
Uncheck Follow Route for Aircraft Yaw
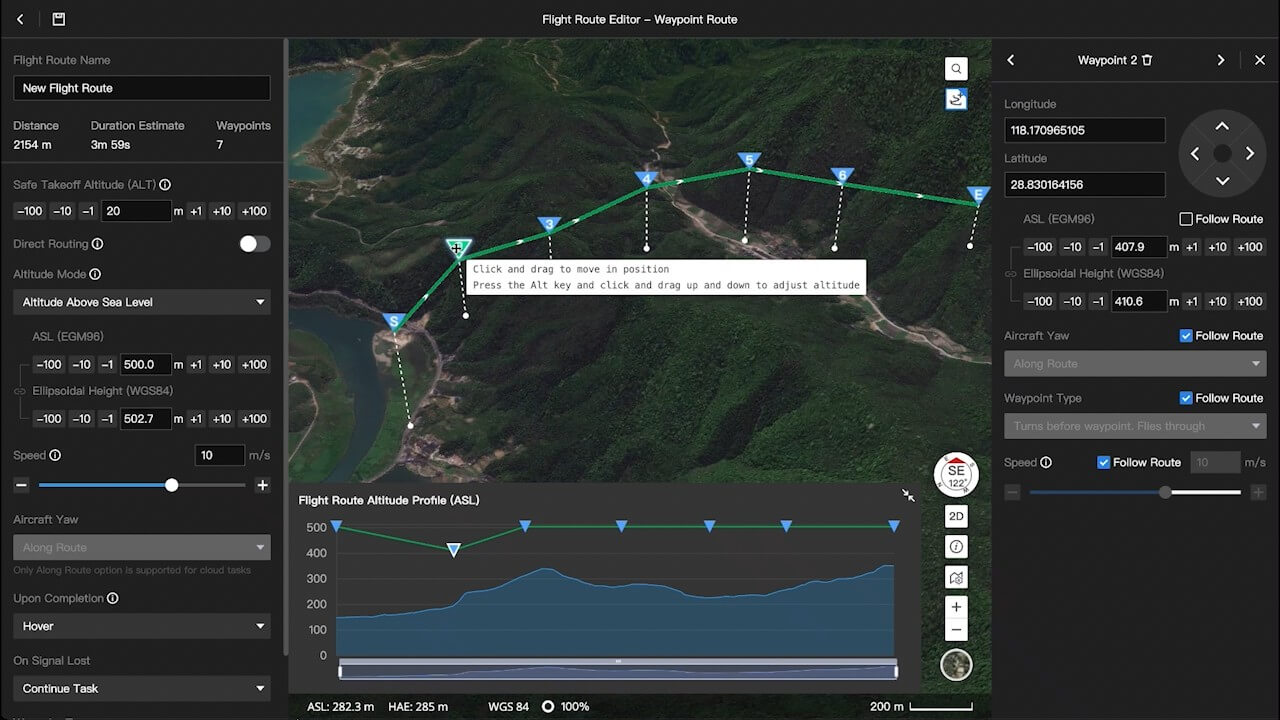pos(1186,336)
